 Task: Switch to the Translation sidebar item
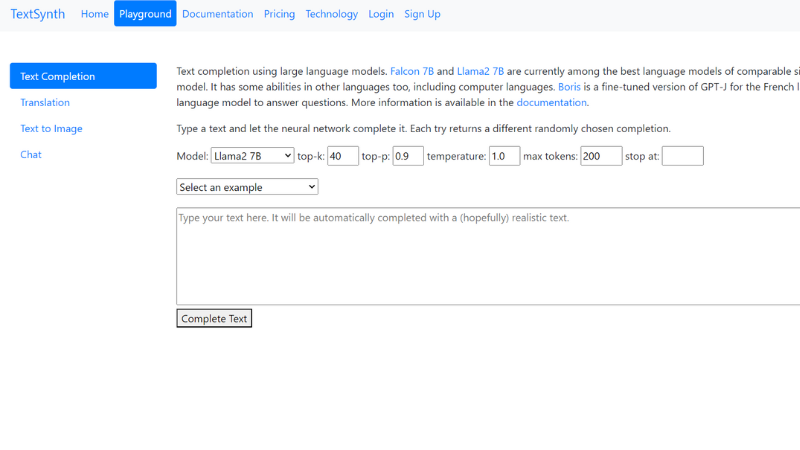[45, 102]
